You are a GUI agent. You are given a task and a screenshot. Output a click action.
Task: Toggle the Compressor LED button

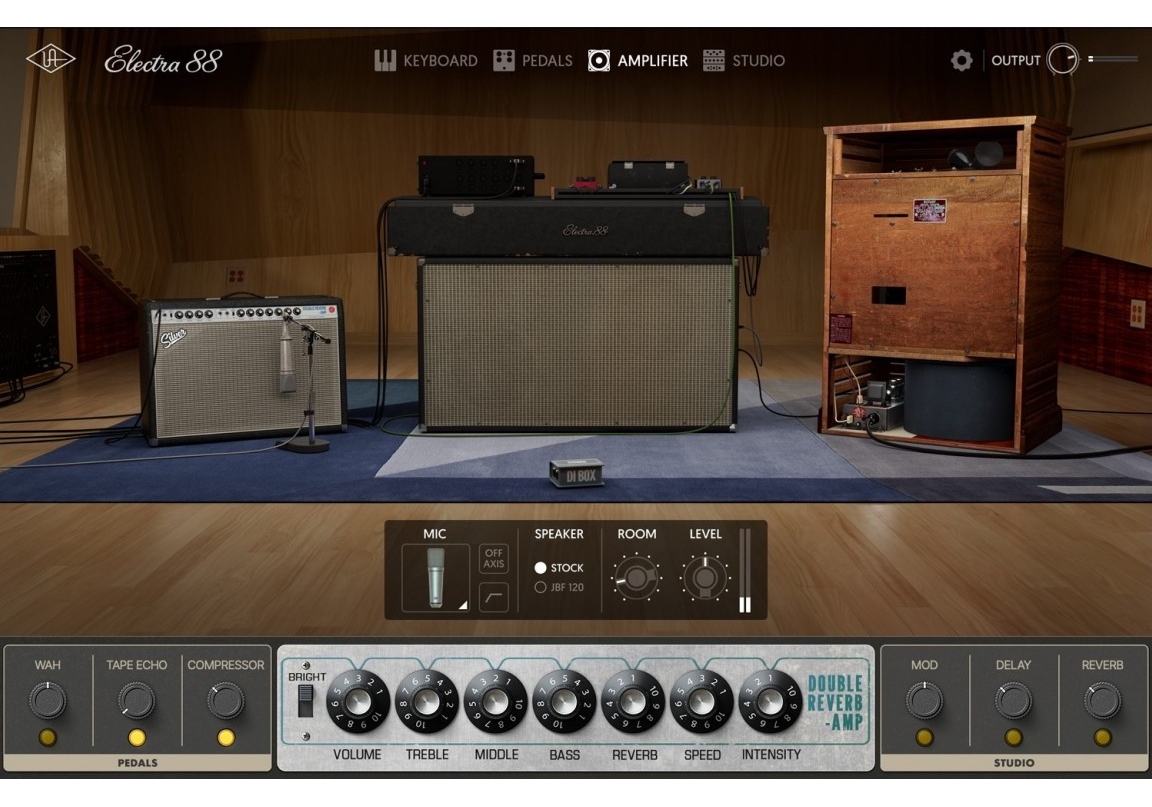click(x=226, y=737)
